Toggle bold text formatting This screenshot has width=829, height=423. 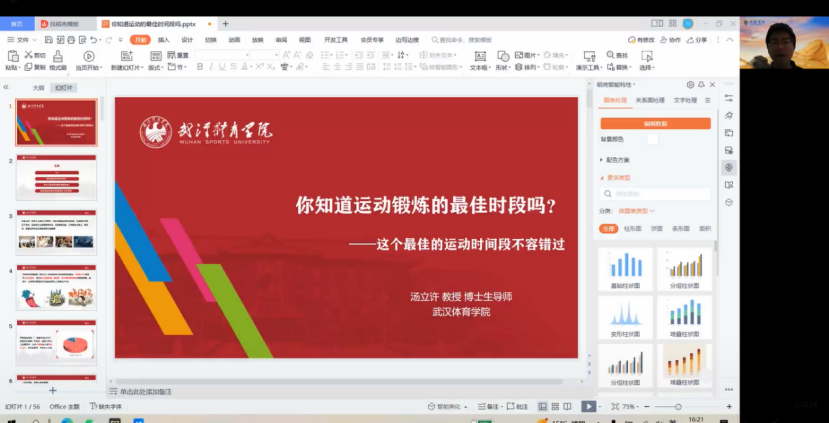199,67
